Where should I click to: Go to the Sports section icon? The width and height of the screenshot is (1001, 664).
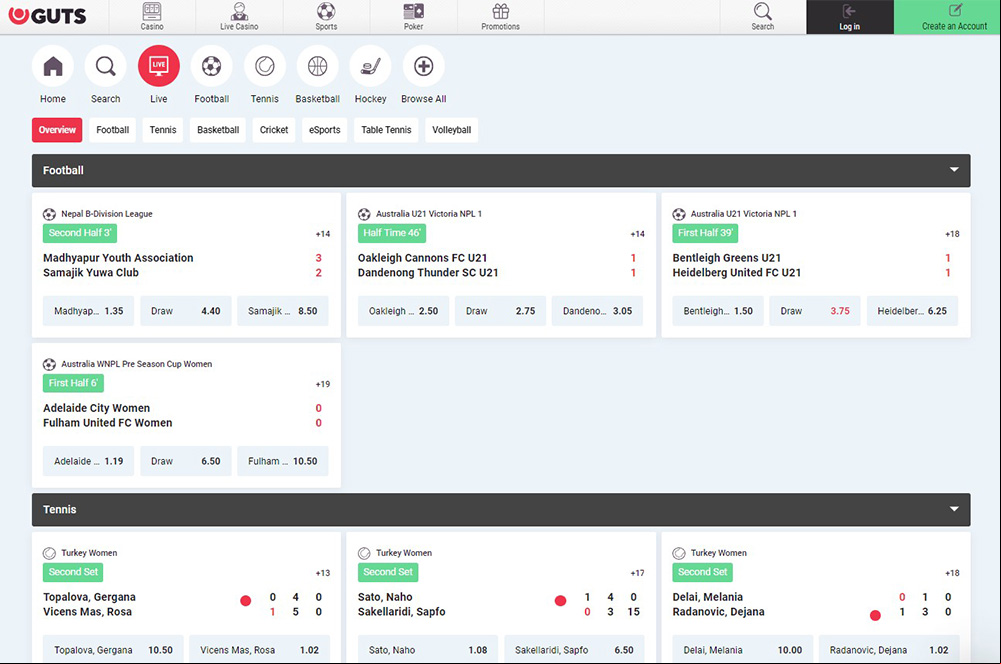pyautogui.click(x=326, y=17)
